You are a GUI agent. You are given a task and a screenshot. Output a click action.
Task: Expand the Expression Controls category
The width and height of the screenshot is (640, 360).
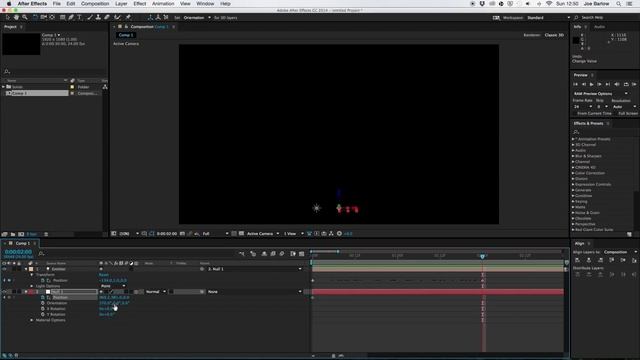click(x=573, y=184)
